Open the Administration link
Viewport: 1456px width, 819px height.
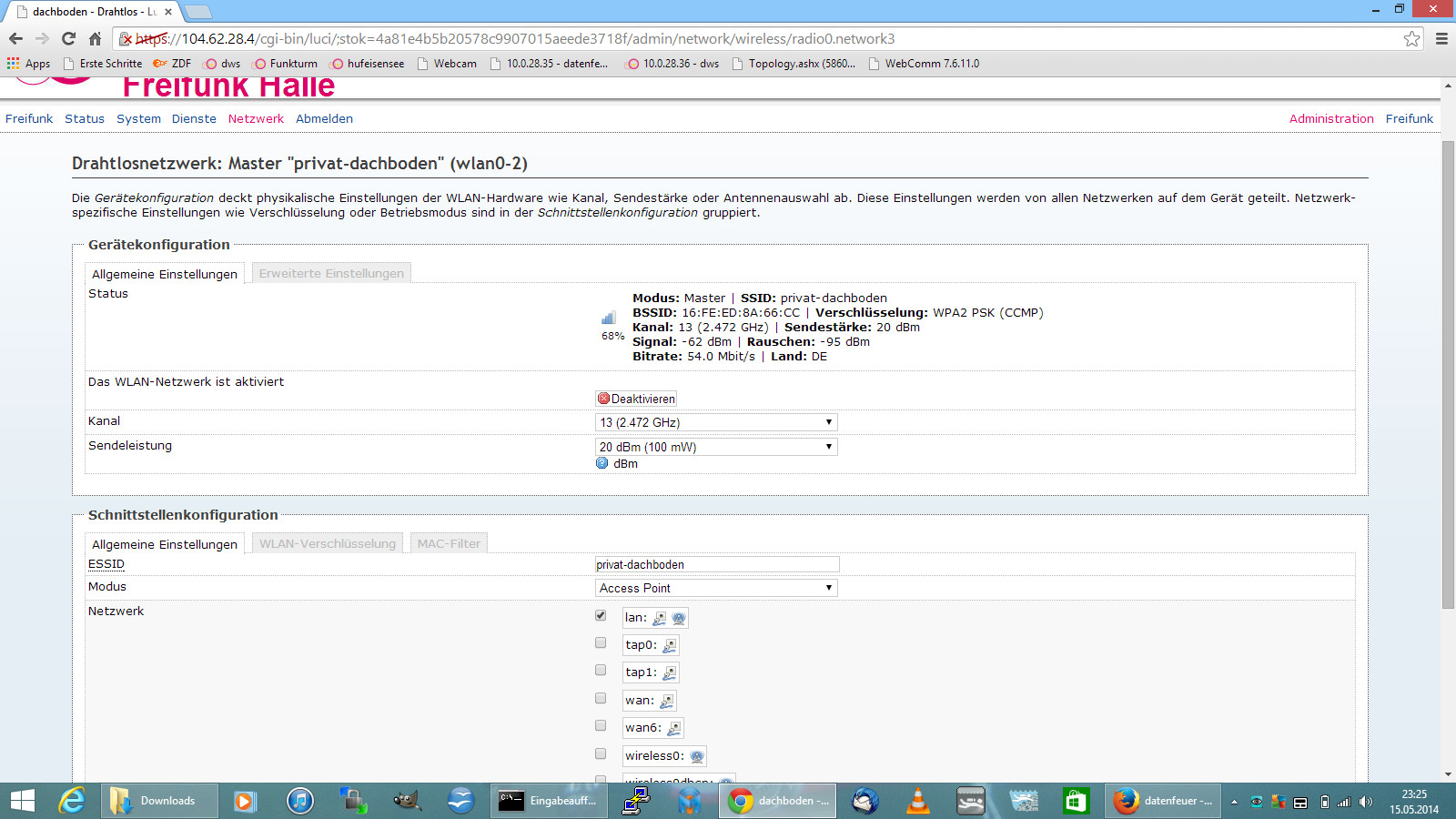click(x=1331, y=118)
